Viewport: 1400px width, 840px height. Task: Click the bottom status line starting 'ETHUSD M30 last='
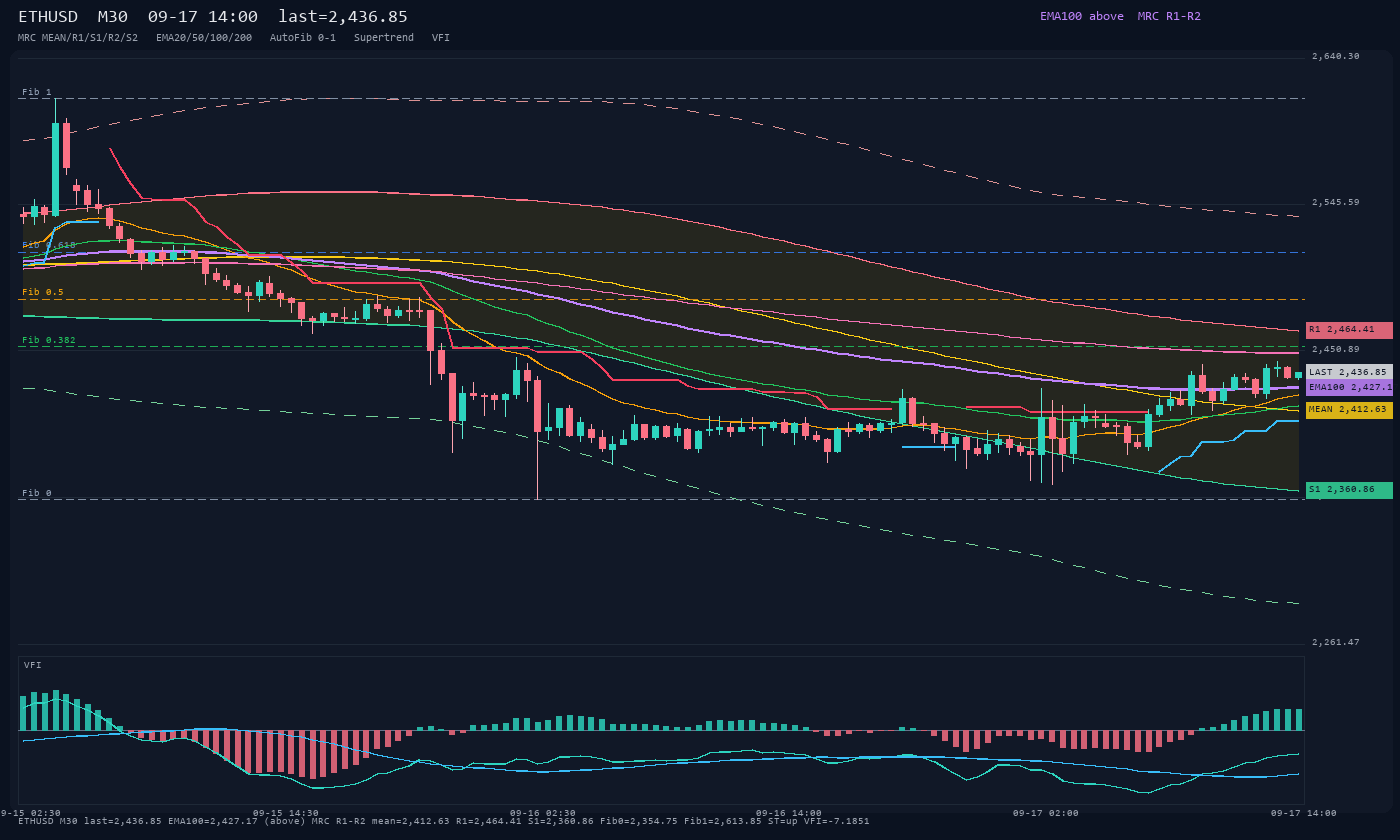(444, 821)
